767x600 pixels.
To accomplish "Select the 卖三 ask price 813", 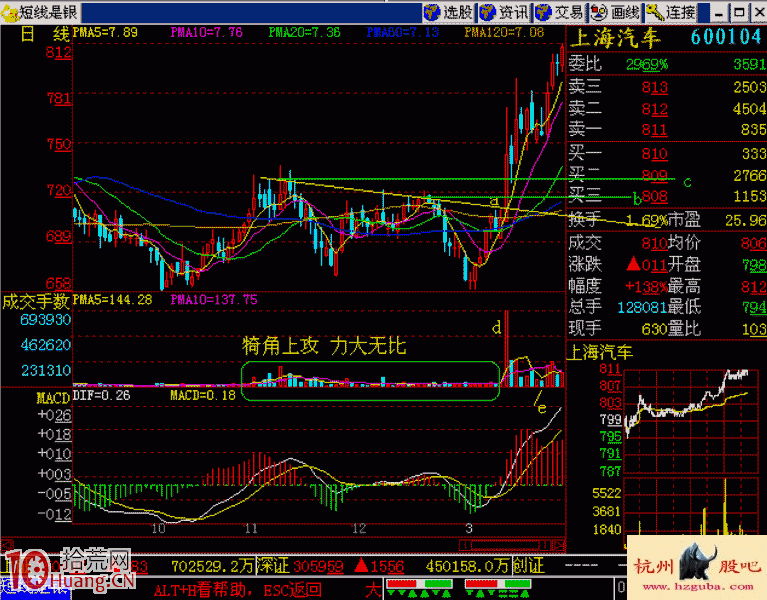I will 654,87.
